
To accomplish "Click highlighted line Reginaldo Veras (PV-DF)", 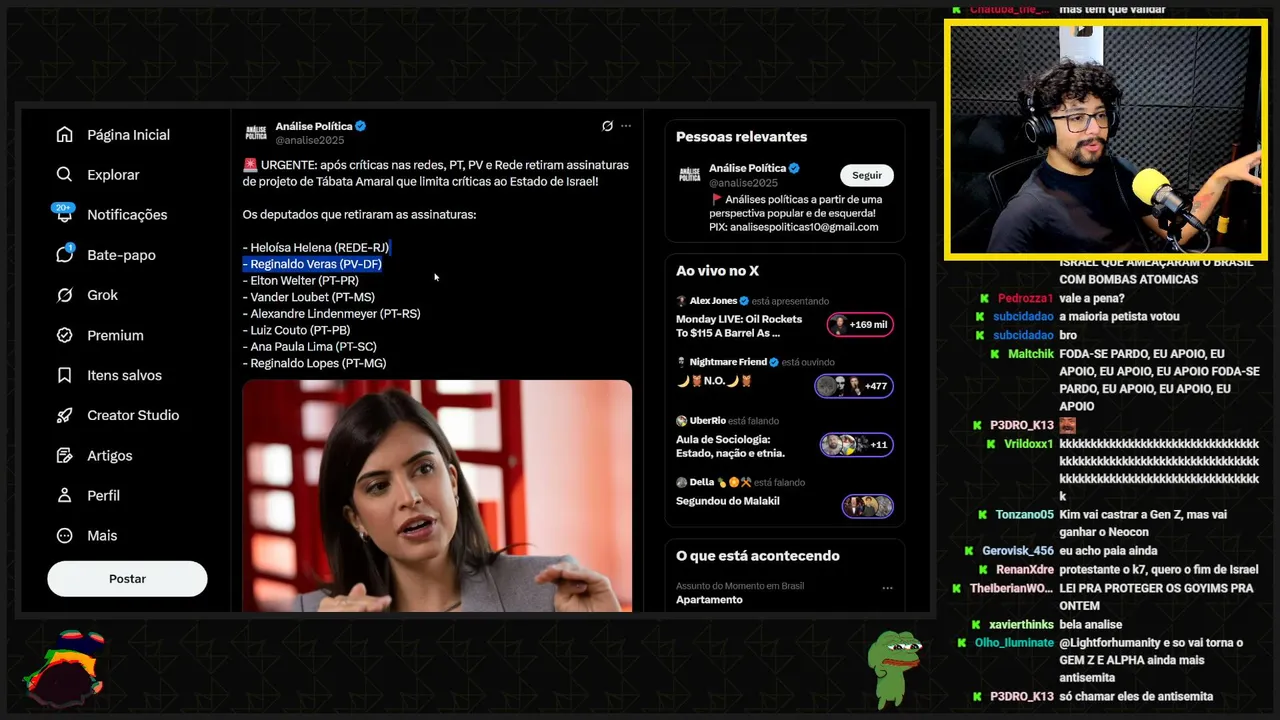I will click(312, 264).
